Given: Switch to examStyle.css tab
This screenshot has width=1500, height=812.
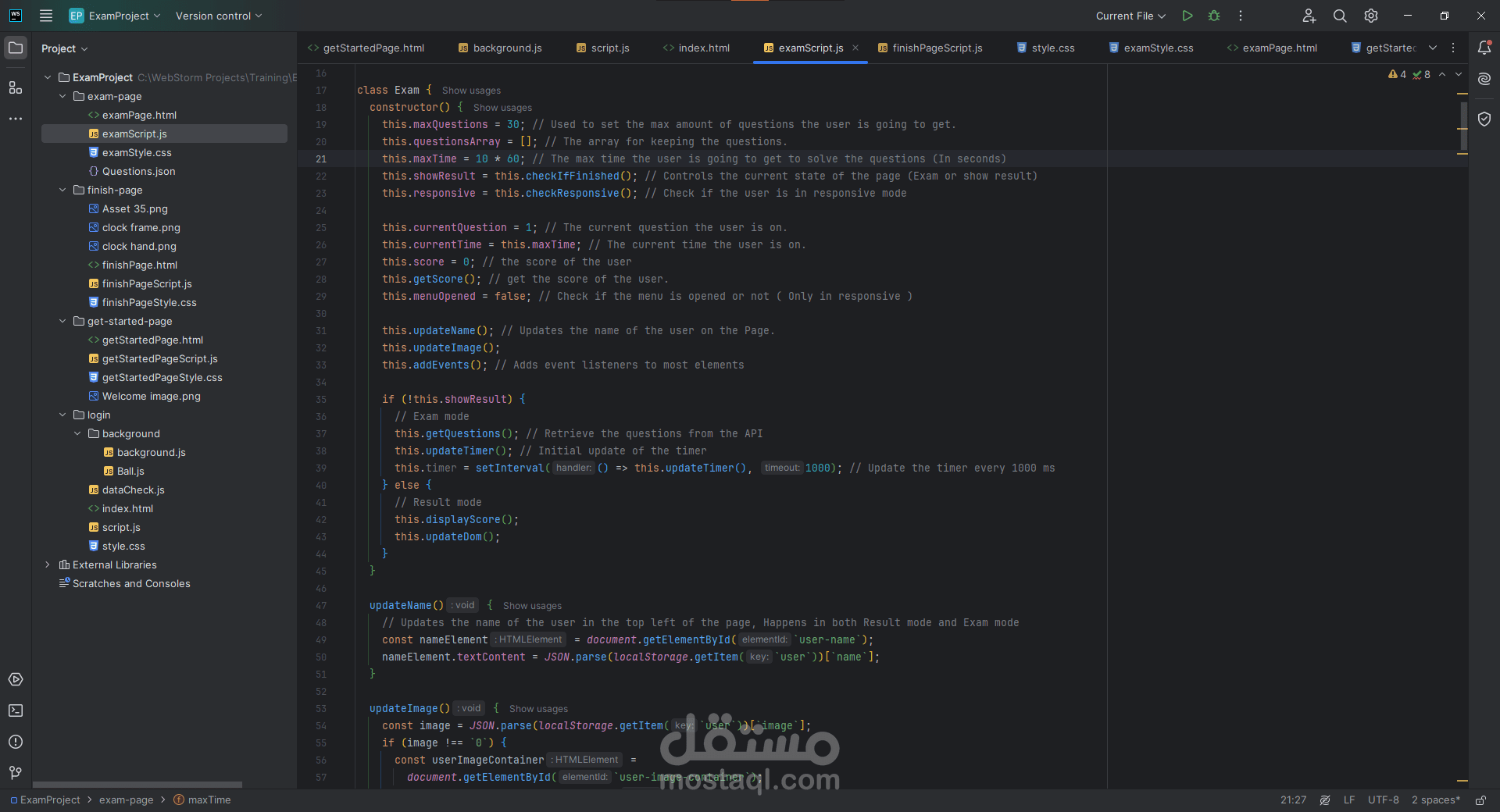Looking at the screenshot, I should tap(1152, 48).
